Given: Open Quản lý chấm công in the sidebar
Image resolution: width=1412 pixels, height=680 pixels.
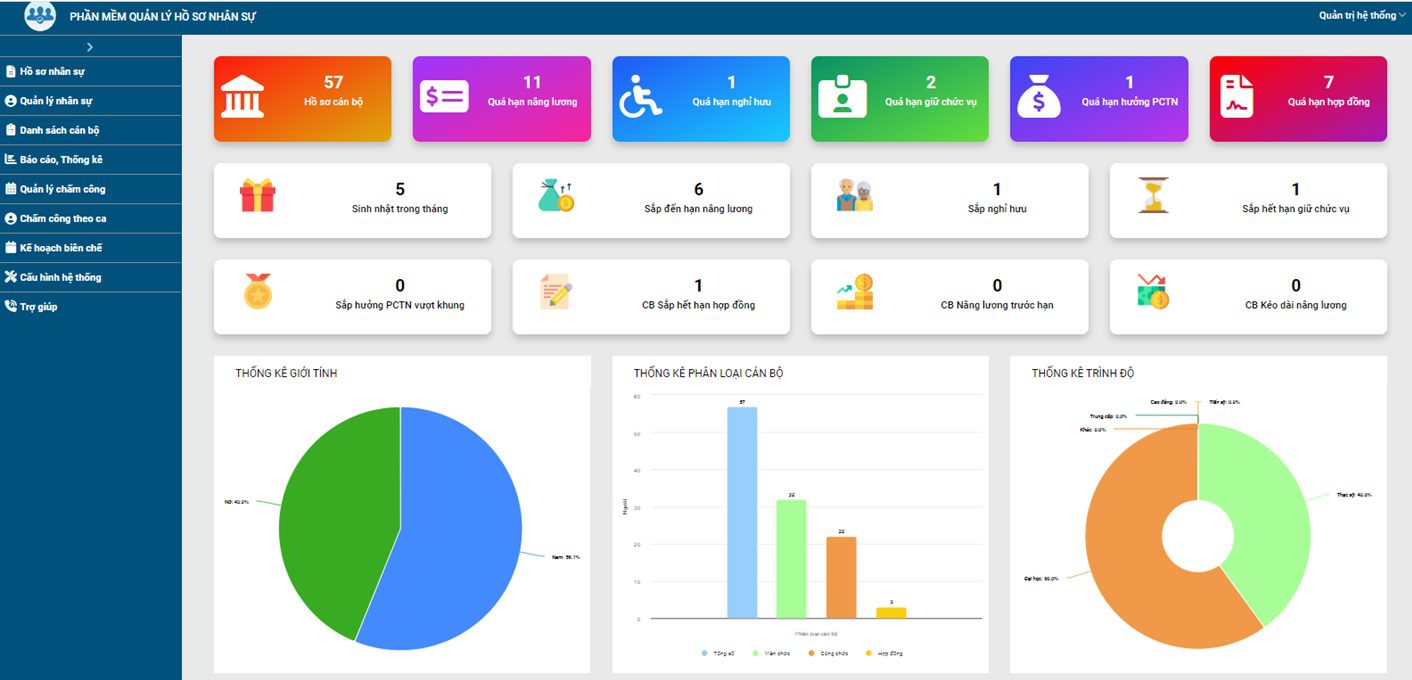Looking at the screenshot, I should pos(62,189).
